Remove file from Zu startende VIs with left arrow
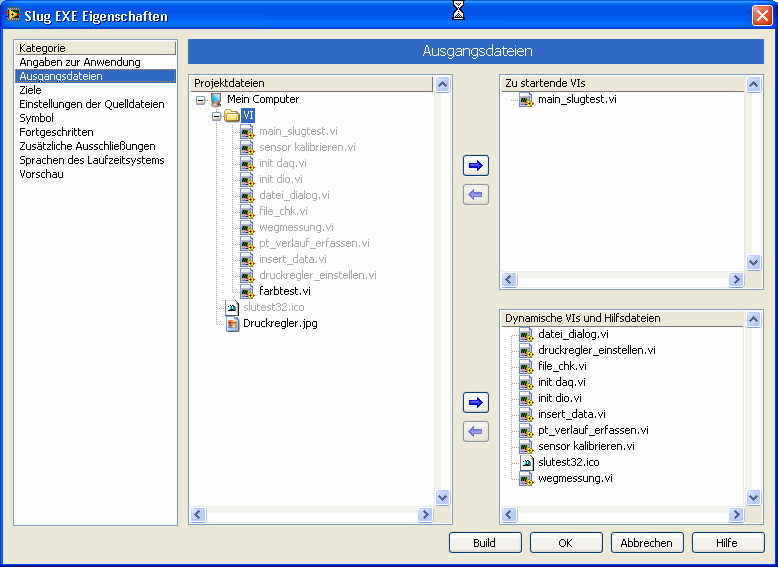 [x=476, y=194]
